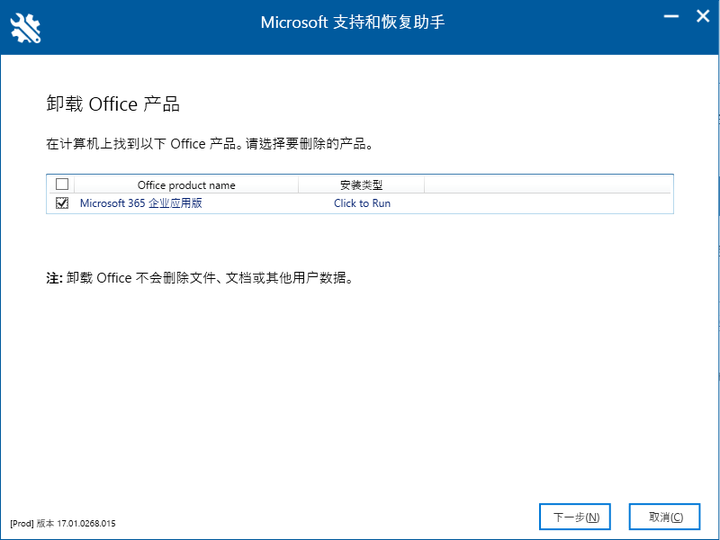Click the divider right of the 安装类型 column
The width and height of the screenshot is (720, 540).
pyautogui.click(x=425, y=185)
